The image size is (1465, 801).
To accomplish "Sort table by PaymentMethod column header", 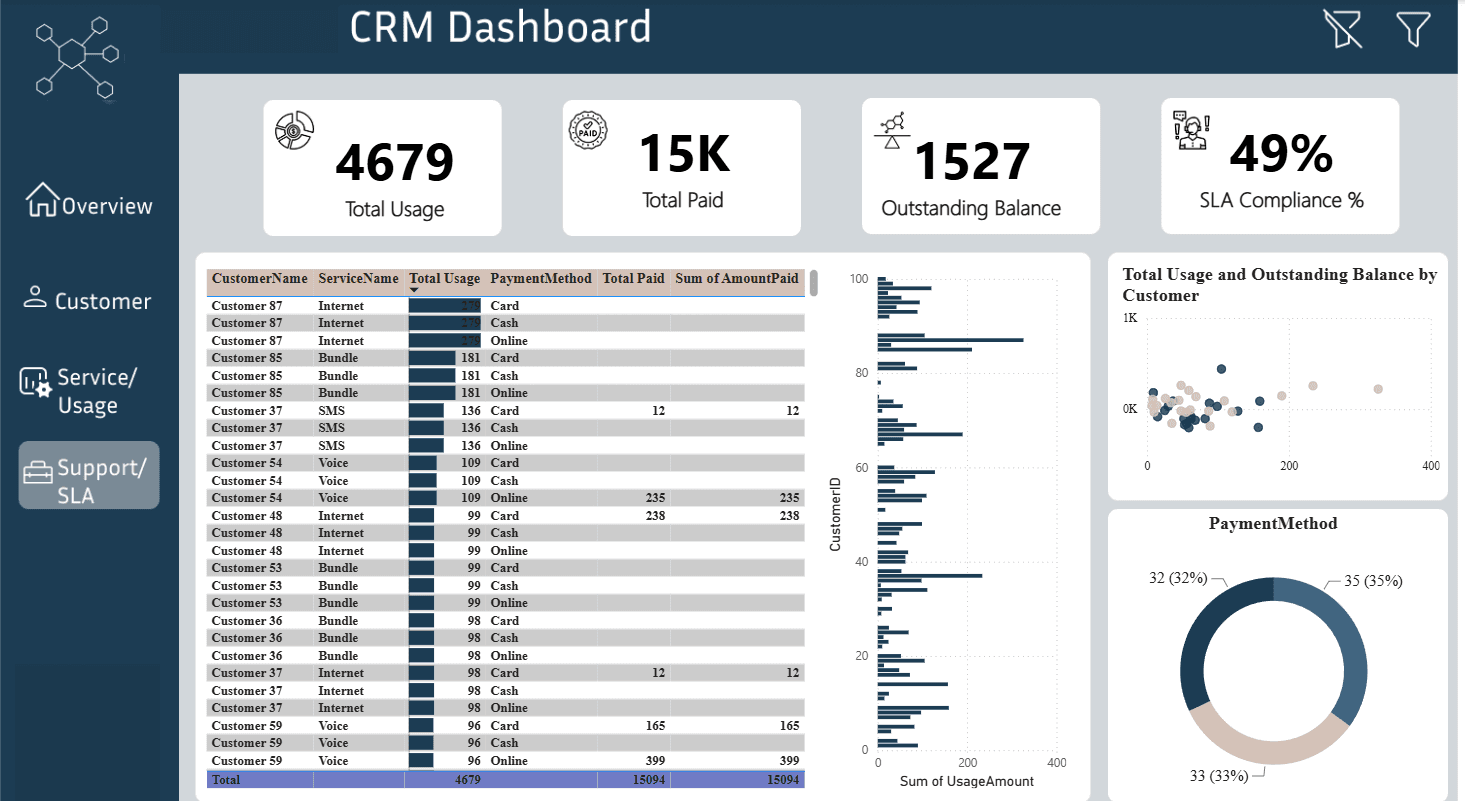I will pos(540,279).
